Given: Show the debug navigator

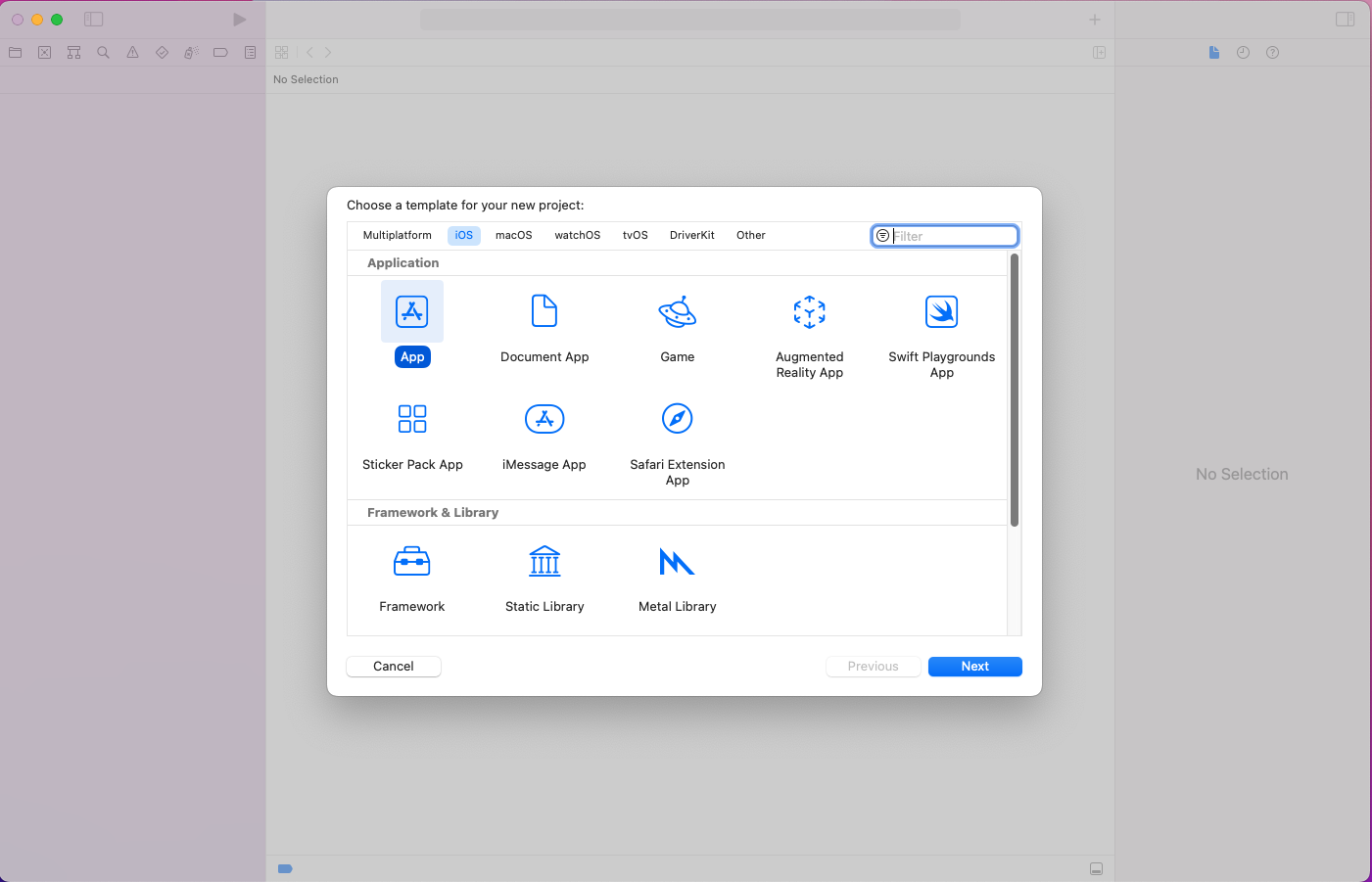Looking at the screenshot, I should coord(192,53).
